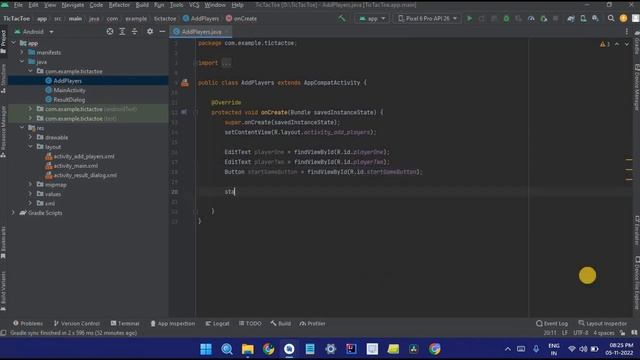Open the Layout Inspector
640x360 pixels.
tap(602, 323)
